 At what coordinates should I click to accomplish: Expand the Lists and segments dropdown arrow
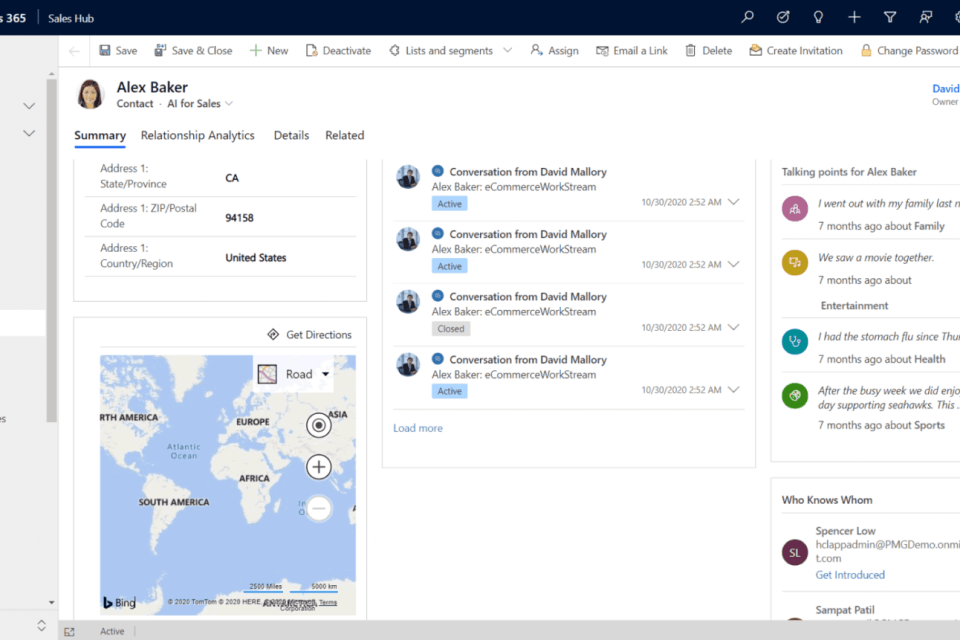click(x=507, y=51)
